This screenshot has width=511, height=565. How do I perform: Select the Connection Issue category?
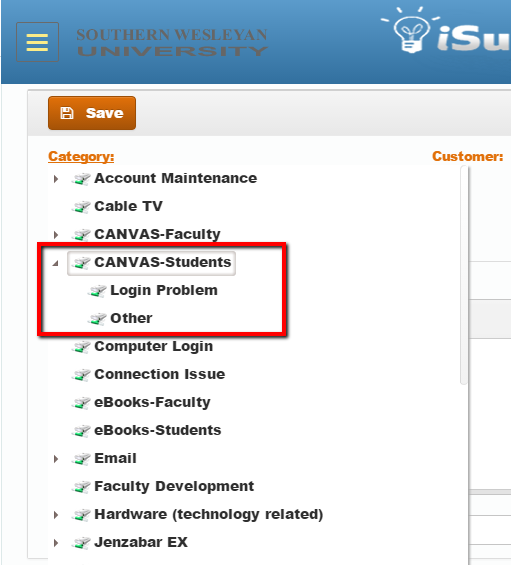point(160,374)
